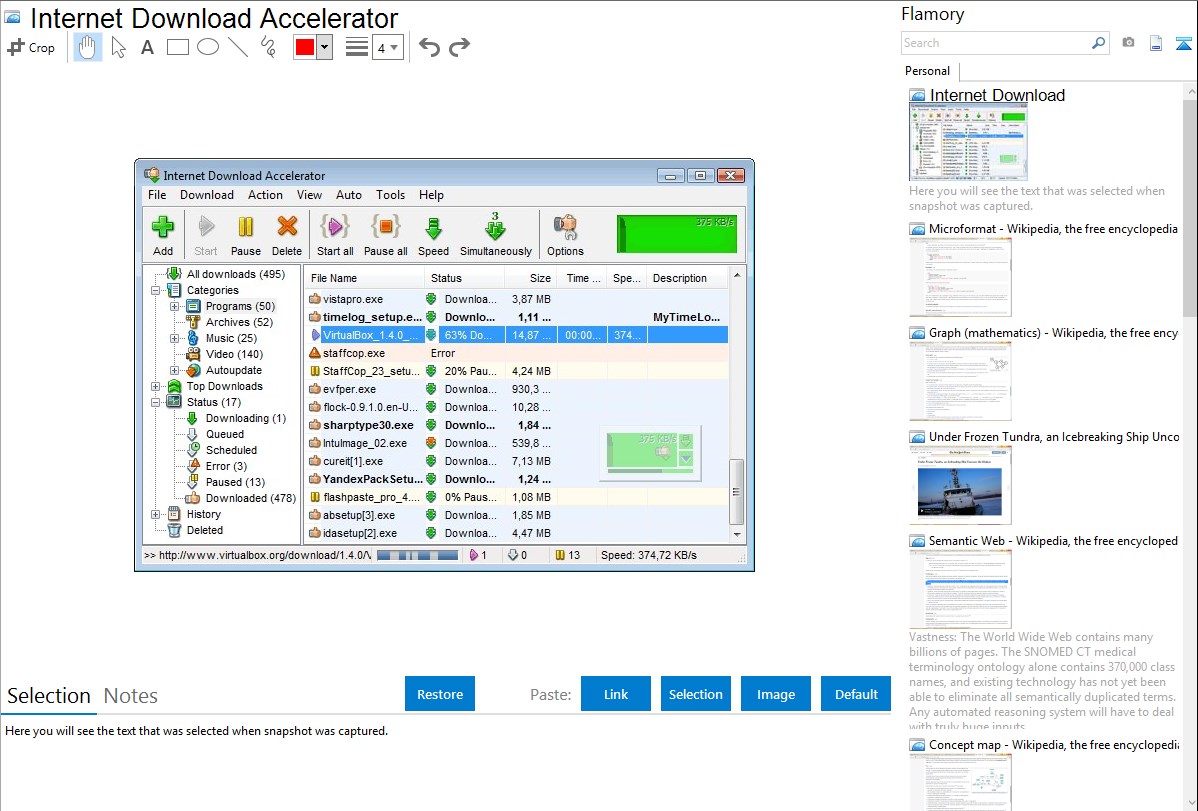This screenshot has height=811, width=1198.
Task: Select the Crop tool
Action: (31, 47)
